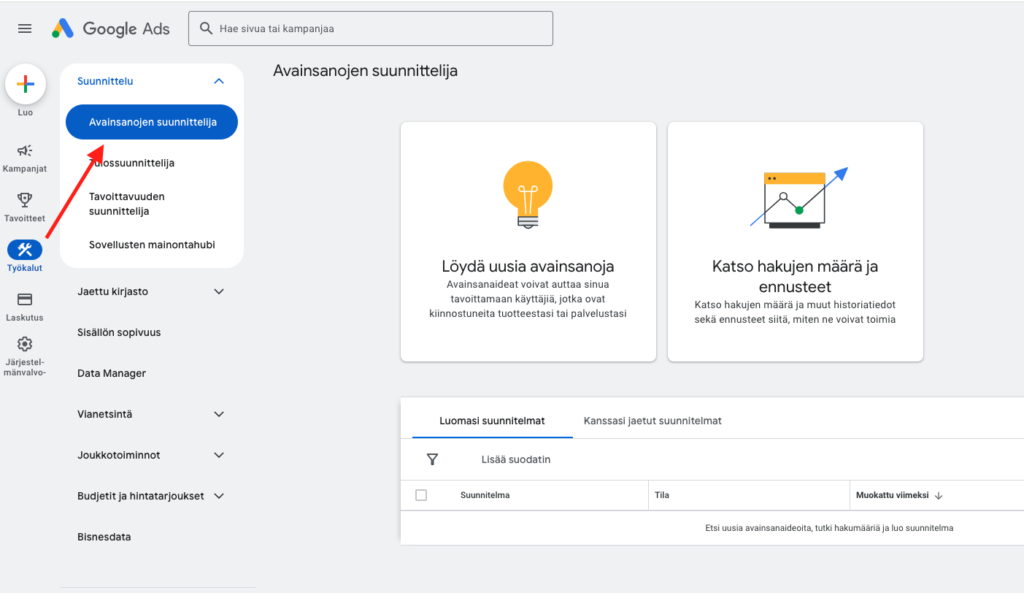1024x593 pixels.
Task: Open Katso hakujen määrä ja ennusteet card
Action: [x=795, y=241]
